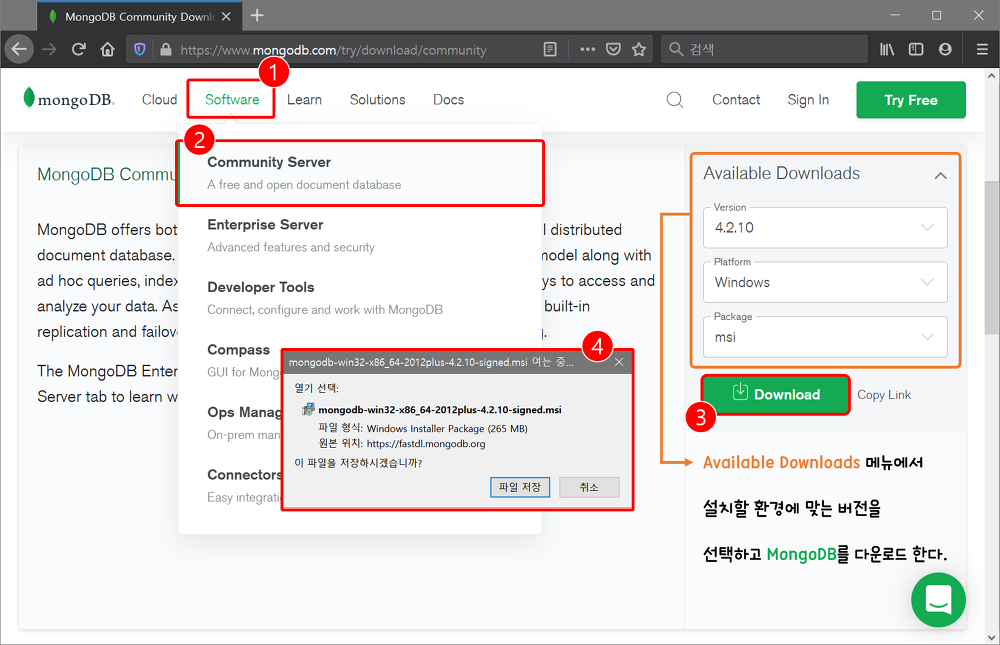Select Developer Tools menu entry

pos(360,298)
